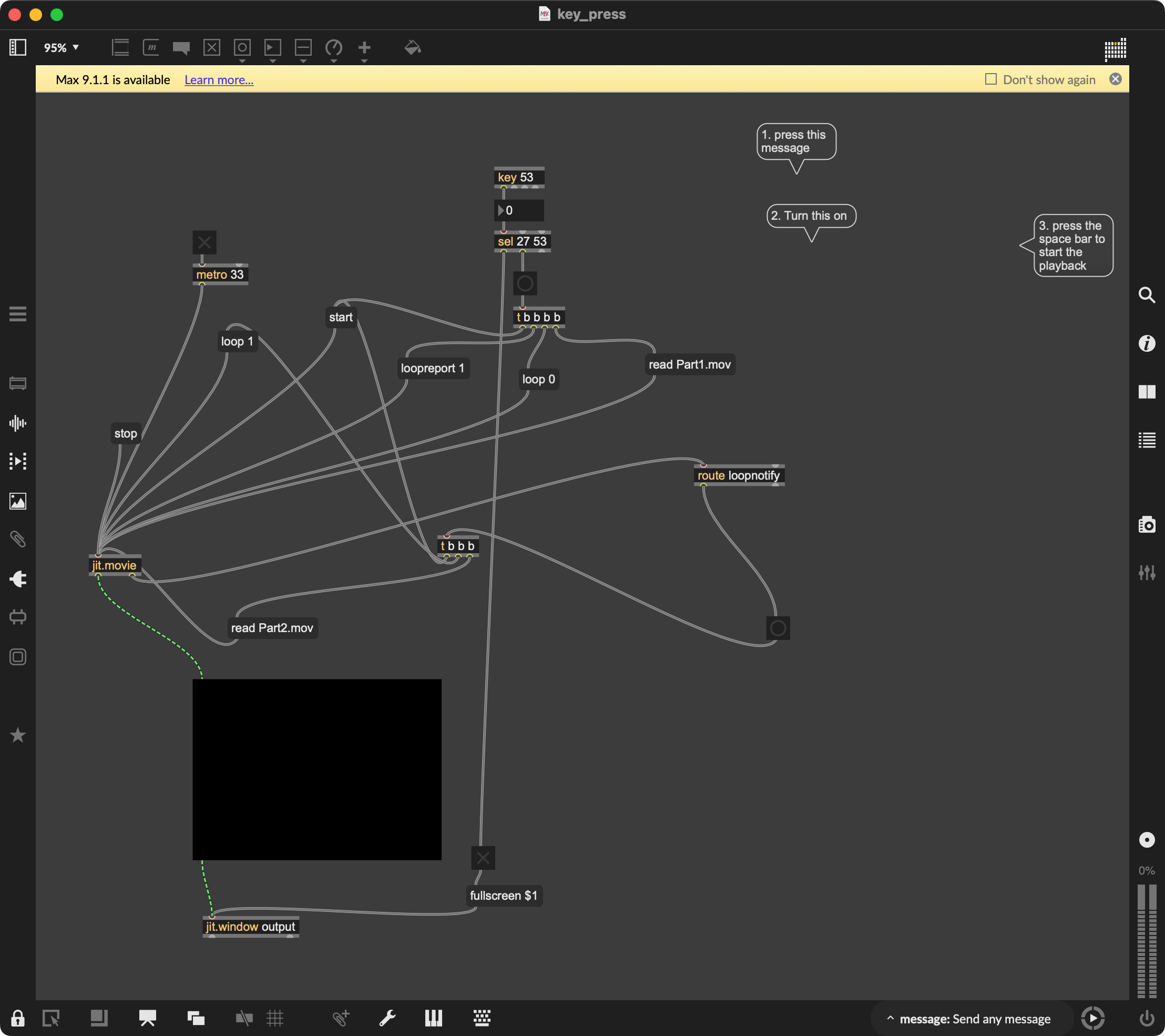
Task: Open the paint bucket Format palette
Action: (412, 48)
